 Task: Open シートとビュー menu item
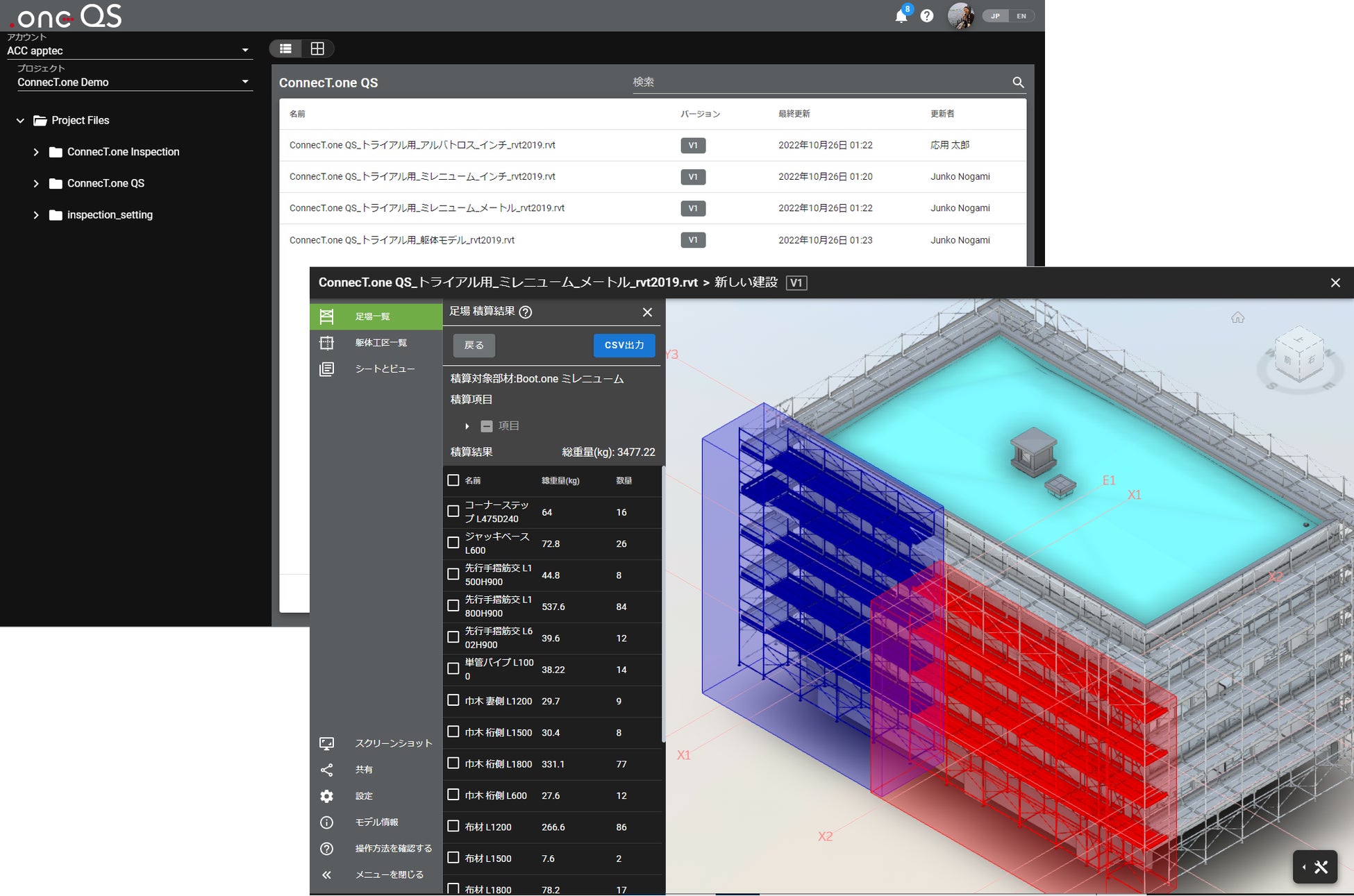pyautogui.click(x=385, y=369)
